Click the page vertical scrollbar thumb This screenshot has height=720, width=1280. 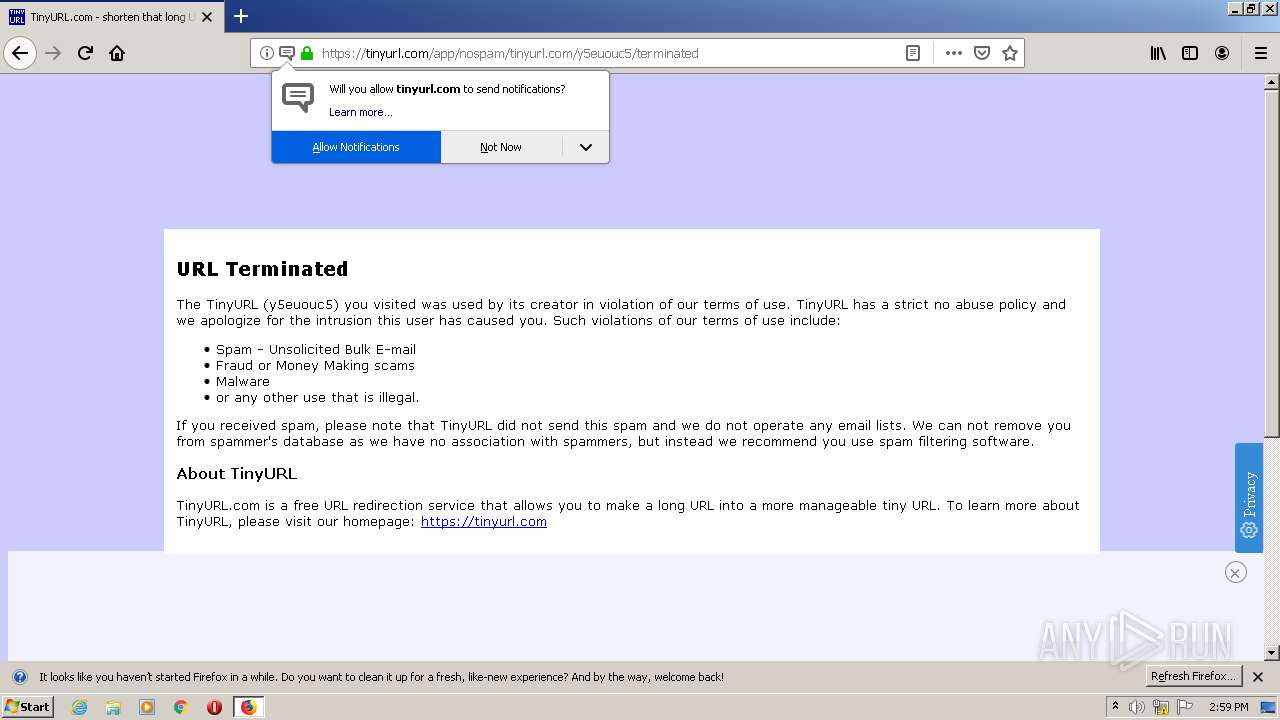[1271, 263]
